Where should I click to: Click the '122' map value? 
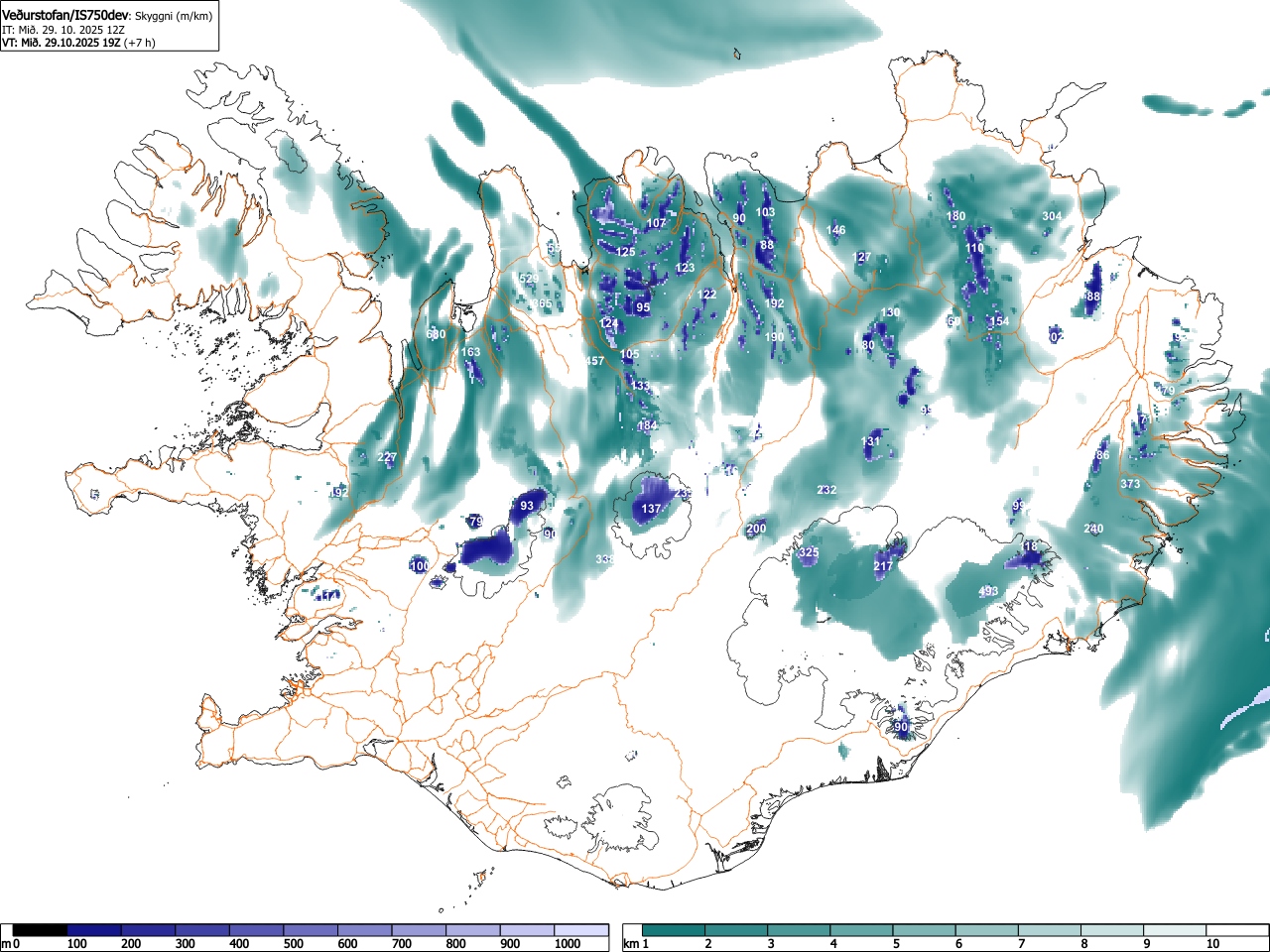(x=706, y=295)
